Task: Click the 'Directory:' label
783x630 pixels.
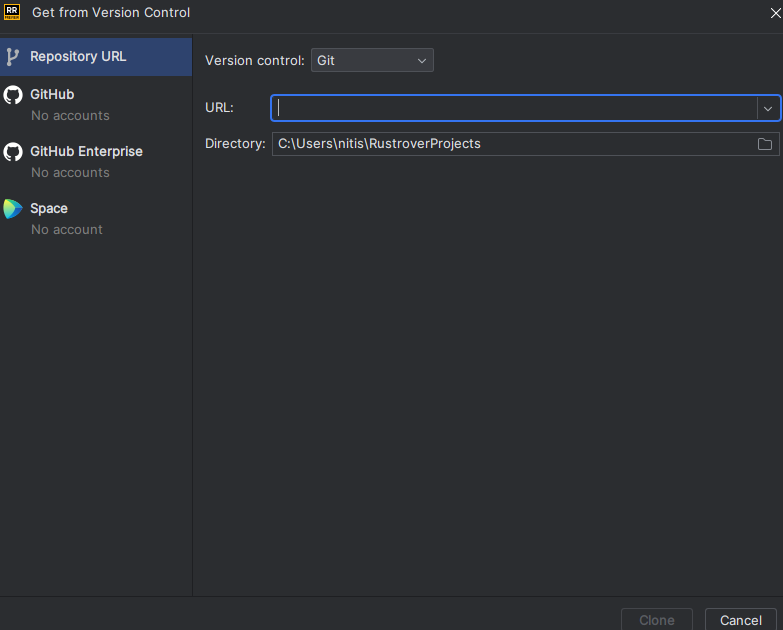Action: pos(235,144)
